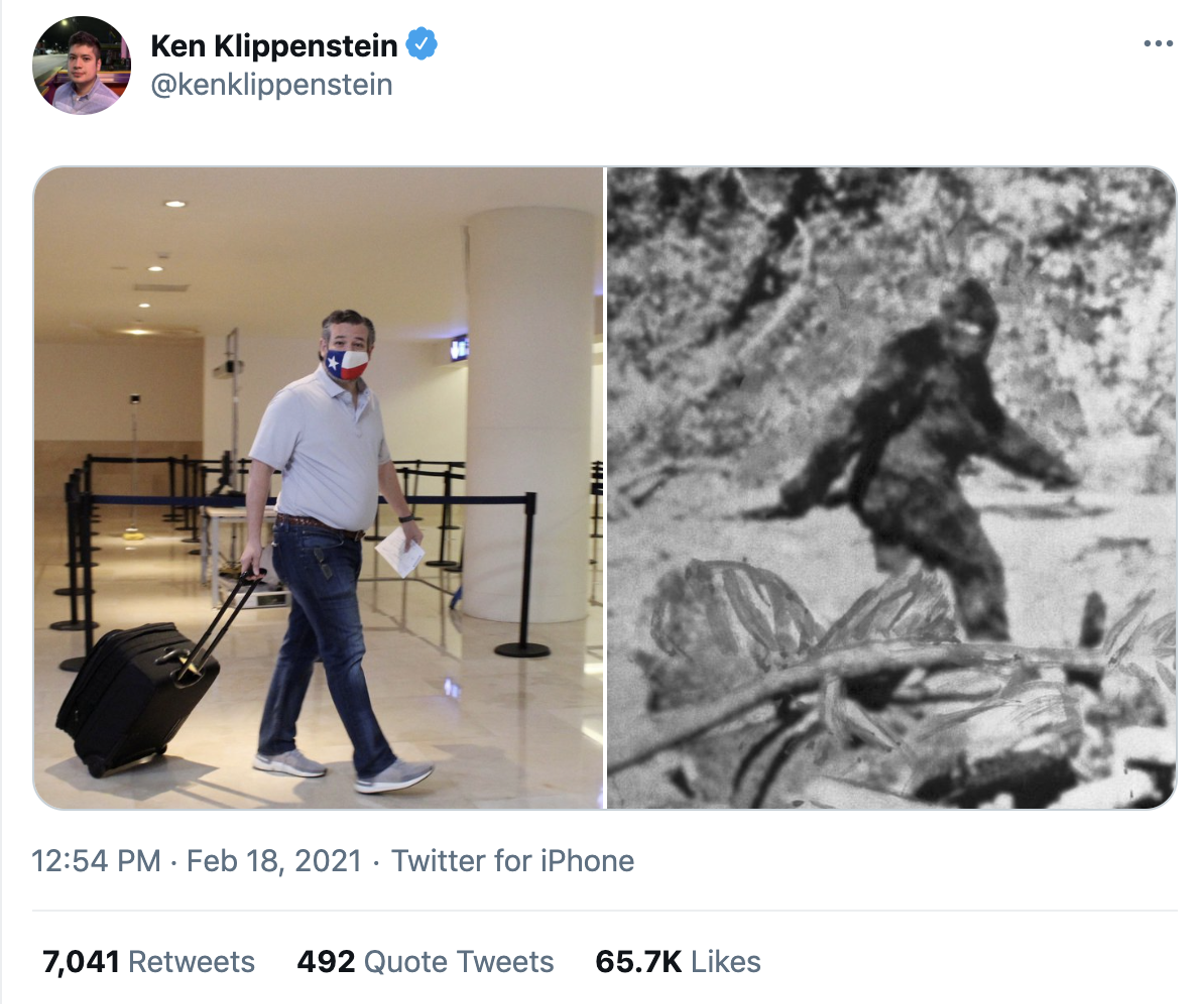Image resolution: width=1200 pixels, height=1004 pixels.
Task: Open the three-dot more options menu
Action: click(x=1157, y=44)
